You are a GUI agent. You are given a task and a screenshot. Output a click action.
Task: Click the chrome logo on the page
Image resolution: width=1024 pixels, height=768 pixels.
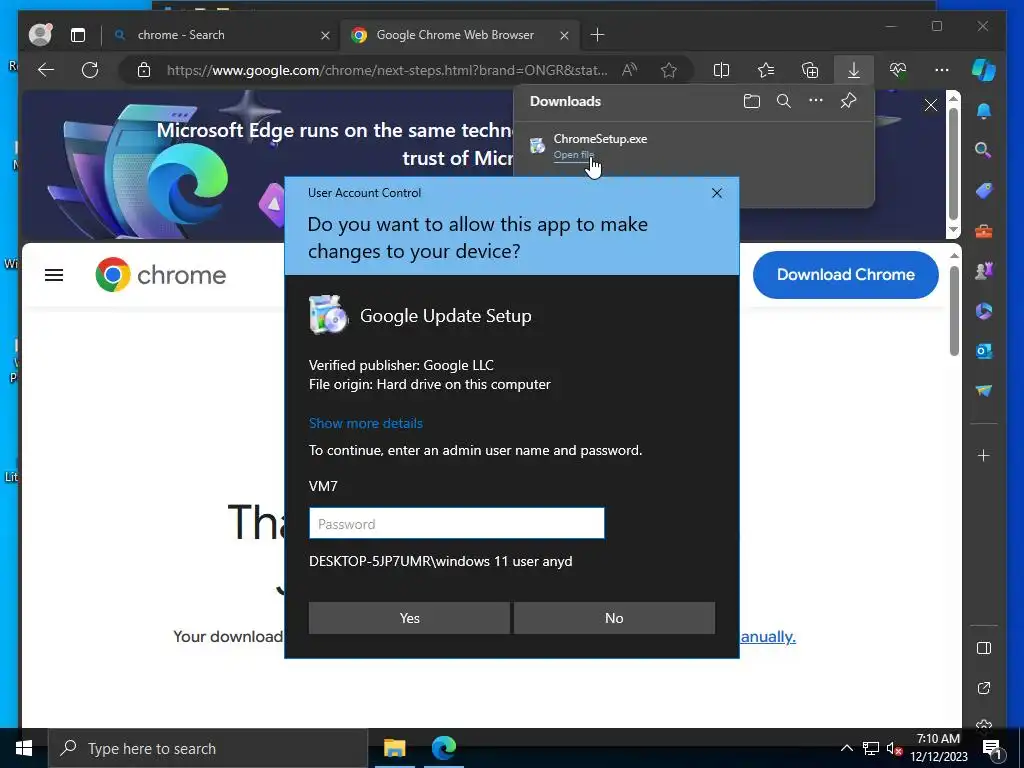[x=161, y=275]
